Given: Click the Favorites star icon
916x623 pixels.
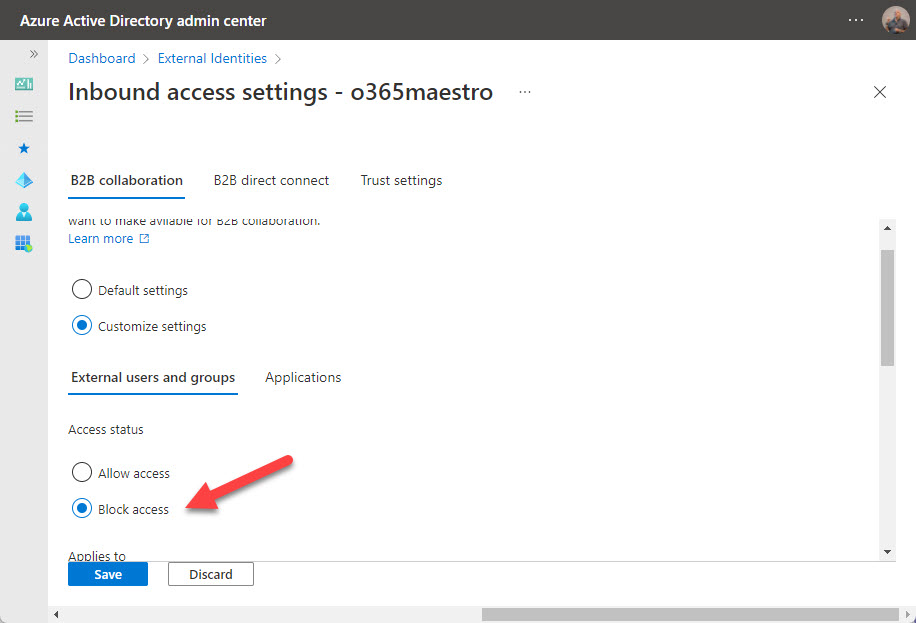Looking at the screenshot, I should click(24, 148).
